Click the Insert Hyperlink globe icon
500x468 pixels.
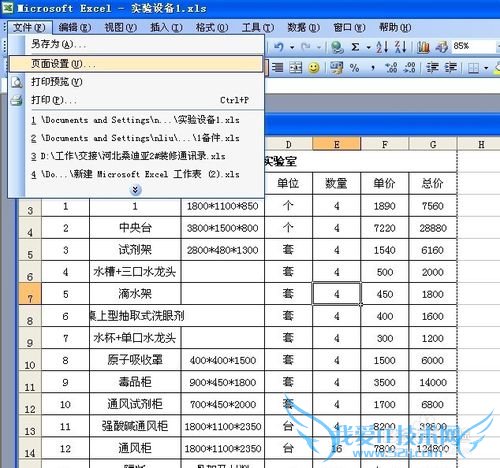[x=337, y=47]
